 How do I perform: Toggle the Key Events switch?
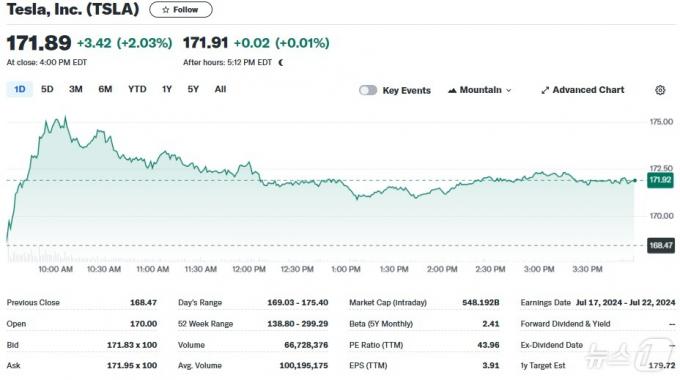click(368, 90)
